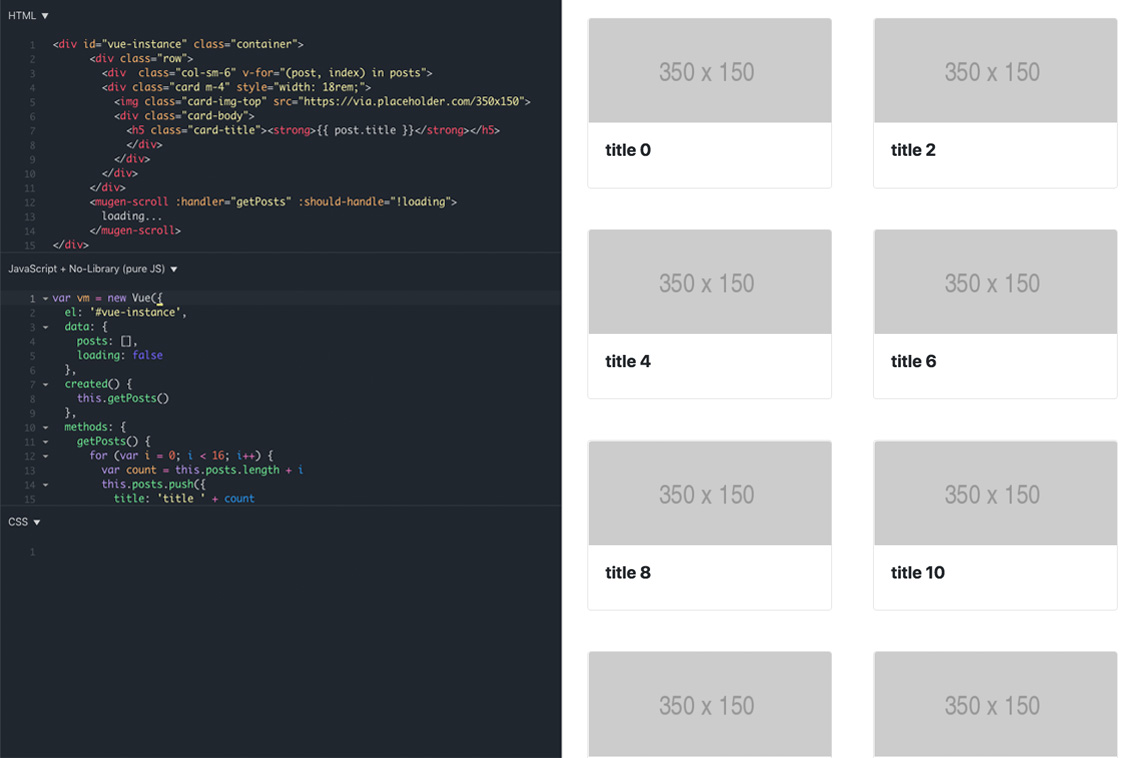Click the placeholder image above title 10
The height and width of the screenshot is (758, 1144).
[x=995, y=493]
